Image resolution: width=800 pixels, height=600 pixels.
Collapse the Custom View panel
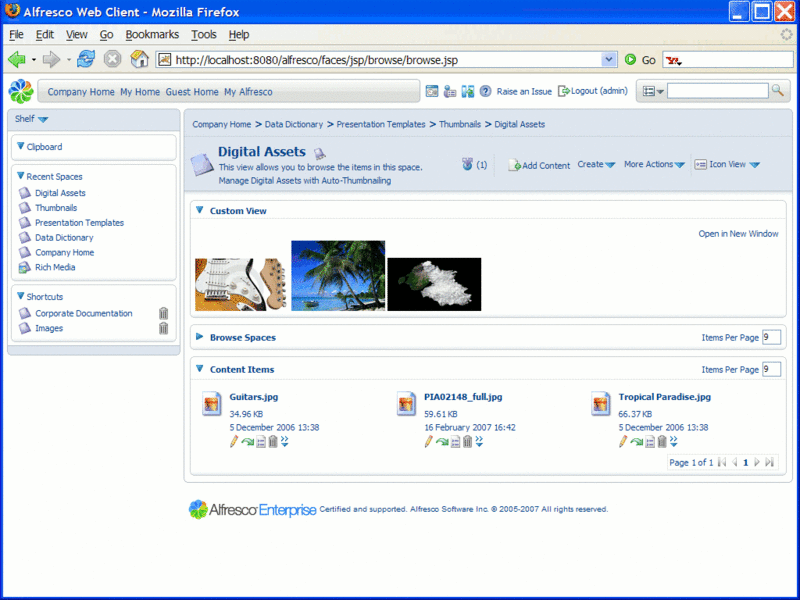click(x=200, y=210)
